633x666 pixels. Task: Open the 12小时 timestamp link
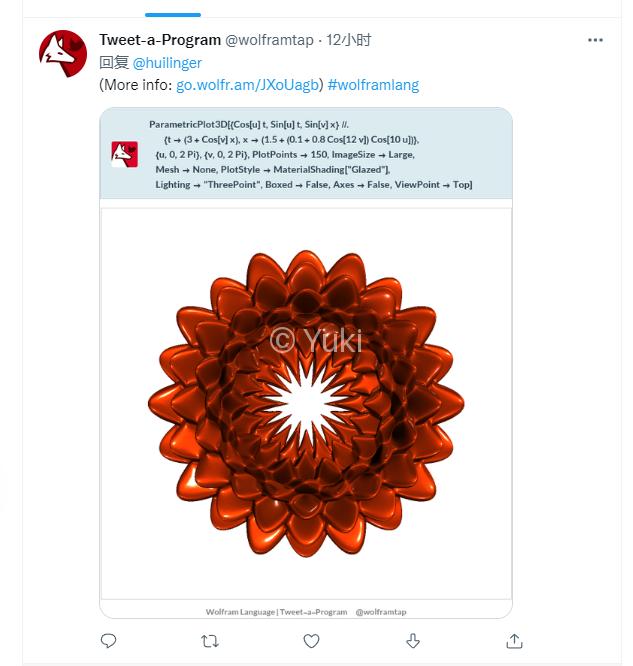click(x=349, y=41)
